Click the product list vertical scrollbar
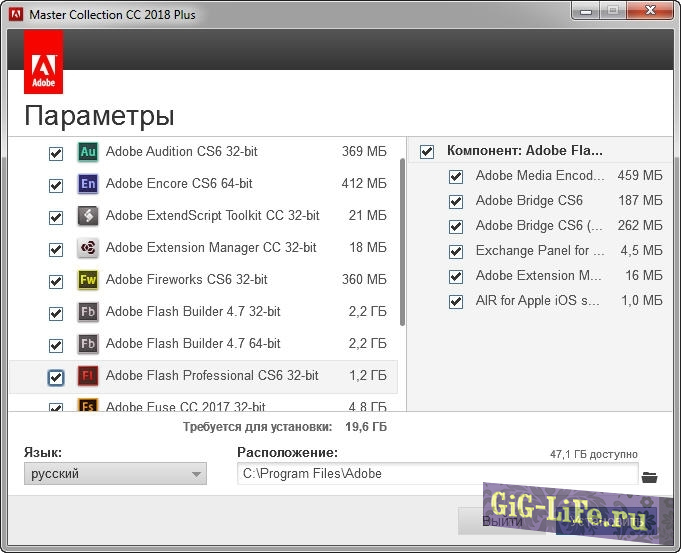Image resolution: width=681 pixels, height=553 pixels. (402, 240)
